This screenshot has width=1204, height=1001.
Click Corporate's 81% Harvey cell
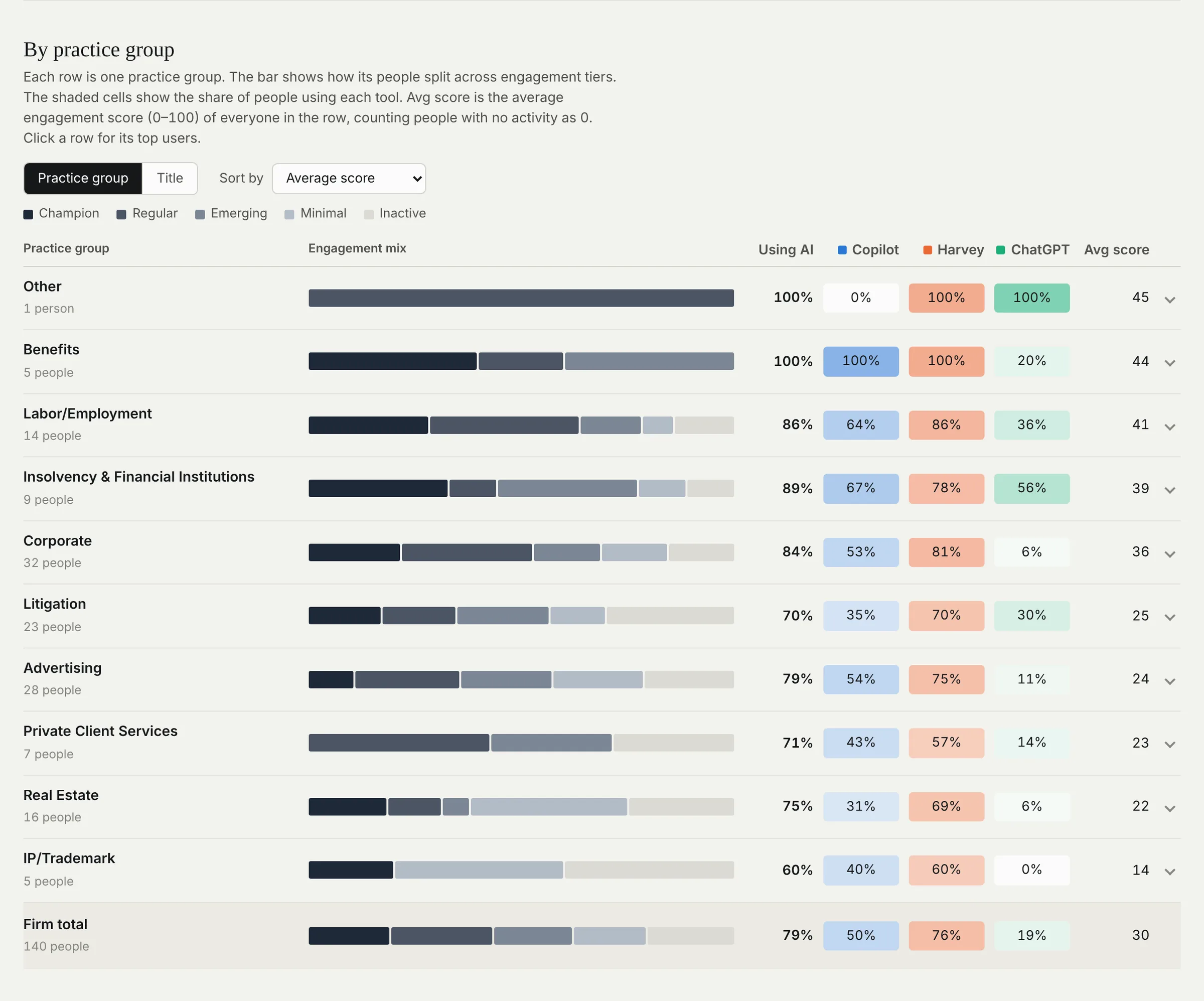pos(946,552)
